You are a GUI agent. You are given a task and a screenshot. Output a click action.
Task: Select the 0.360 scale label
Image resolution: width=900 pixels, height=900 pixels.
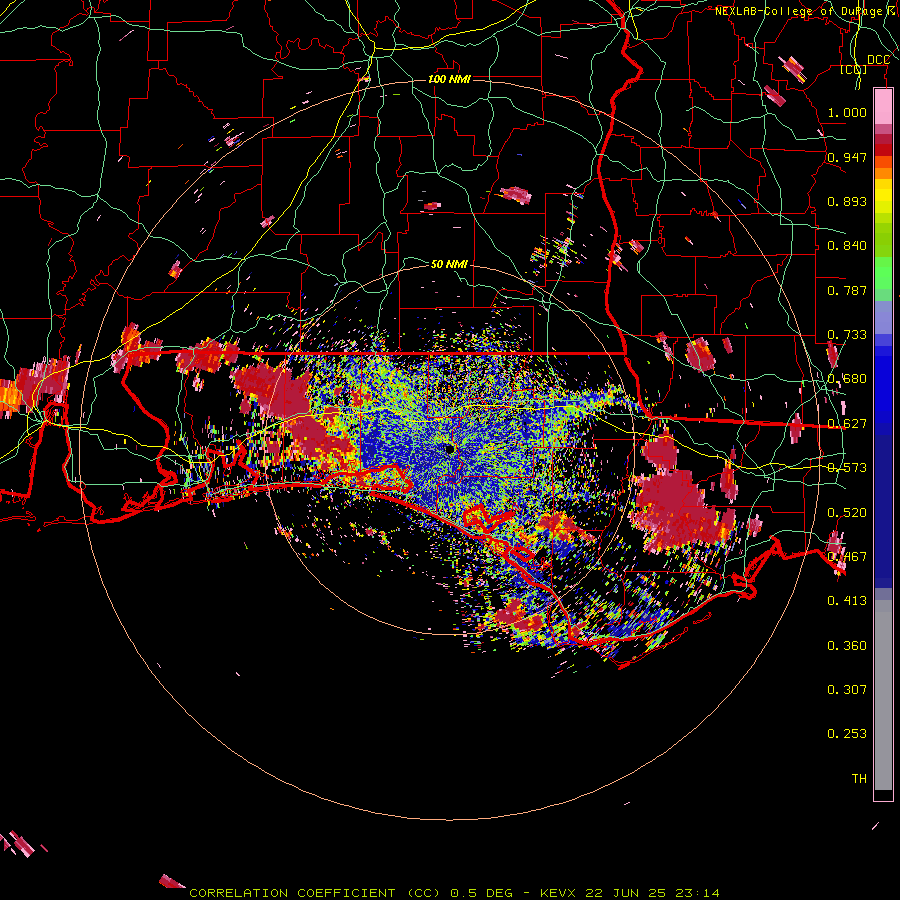[847, 646]
